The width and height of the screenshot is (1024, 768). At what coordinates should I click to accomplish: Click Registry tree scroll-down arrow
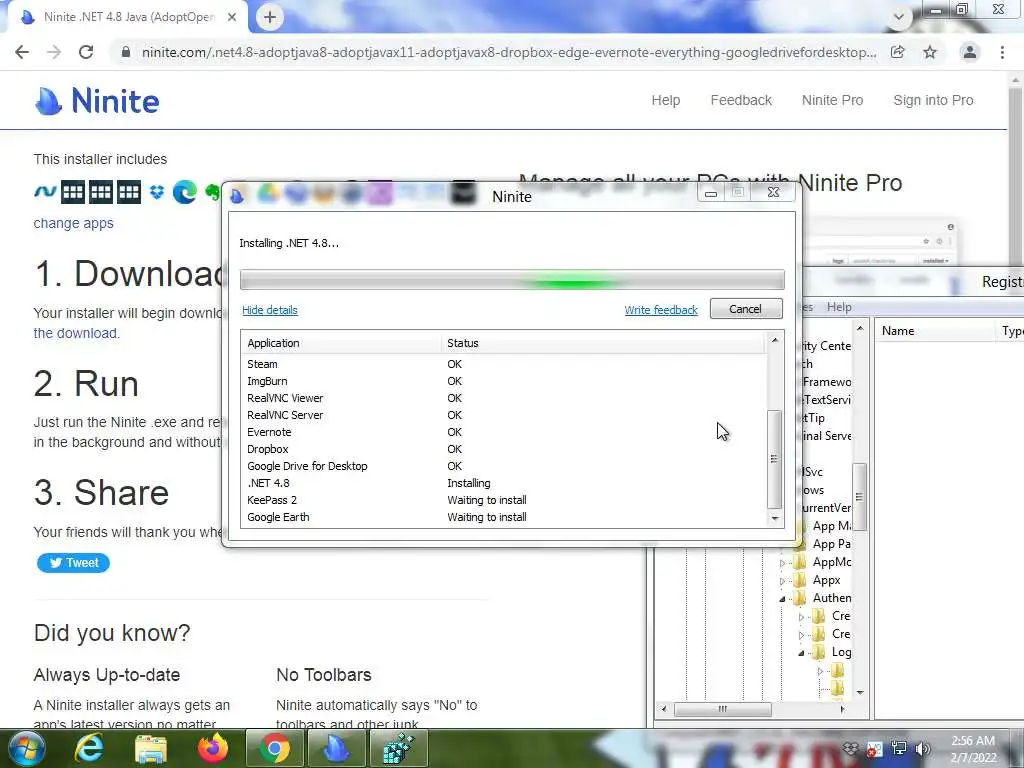click(860, 692)
